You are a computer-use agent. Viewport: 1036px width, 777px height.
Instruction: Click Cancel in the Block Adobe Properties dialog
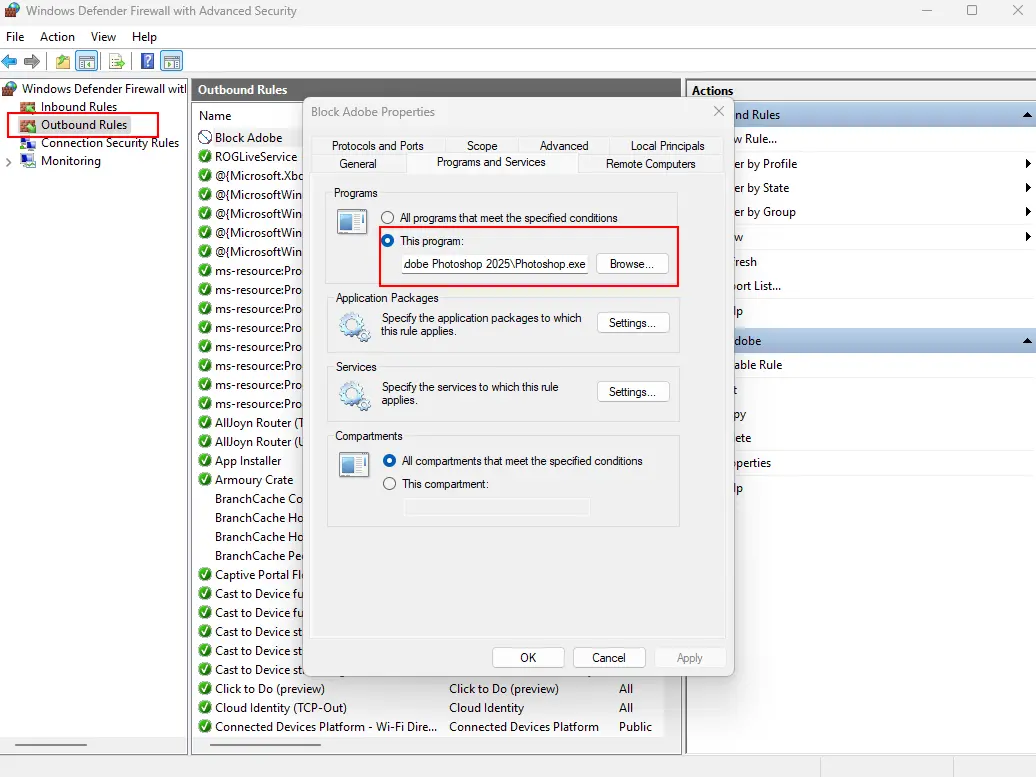point(609,657)
